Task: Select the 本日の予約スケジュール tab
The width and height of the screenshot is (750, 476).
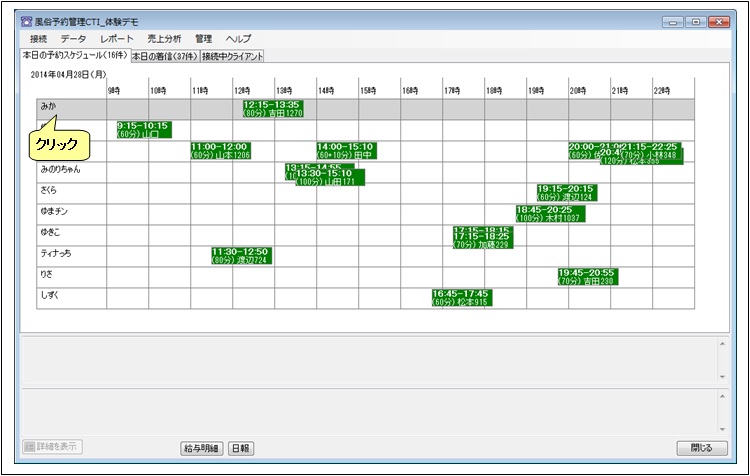Action: [x=74, y=56]
